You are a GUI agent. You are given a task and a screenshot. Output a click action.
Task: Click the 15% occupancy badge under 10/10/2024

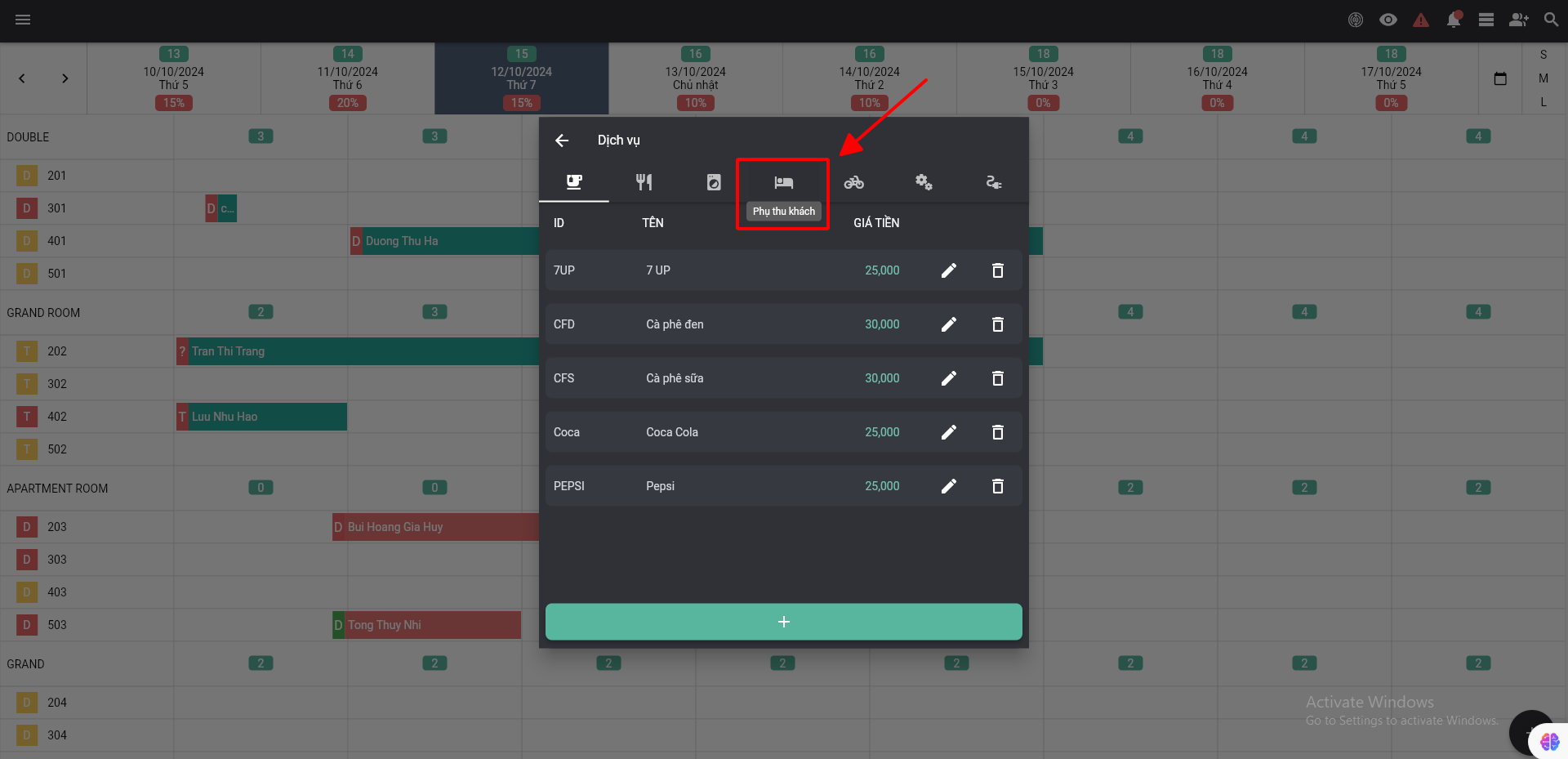(174, 103)
